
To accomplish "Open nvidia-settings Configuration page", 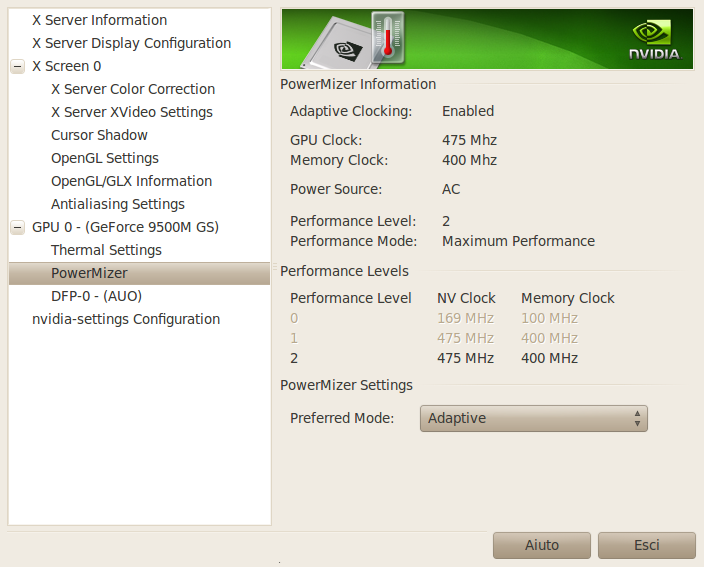I will pyautogui.click(x=126, y=319).
